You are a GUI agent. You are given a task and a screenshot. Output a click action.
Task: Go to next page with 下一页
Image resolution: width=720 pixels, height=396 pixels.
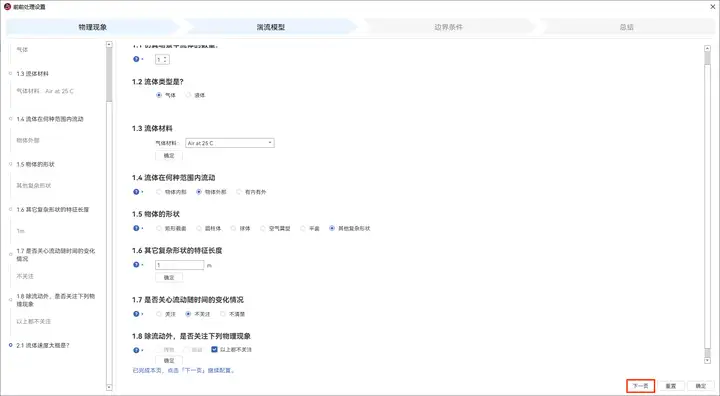641,386
